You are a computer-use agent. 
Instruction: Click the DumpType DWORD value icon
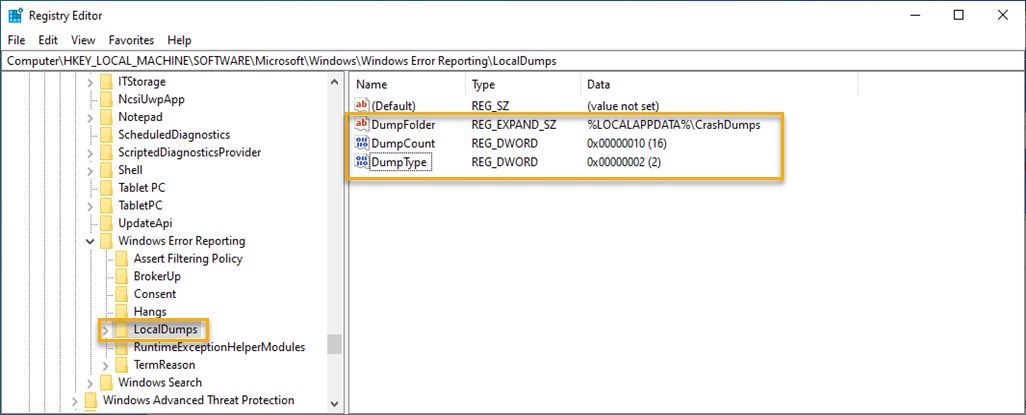coord(362,162)
